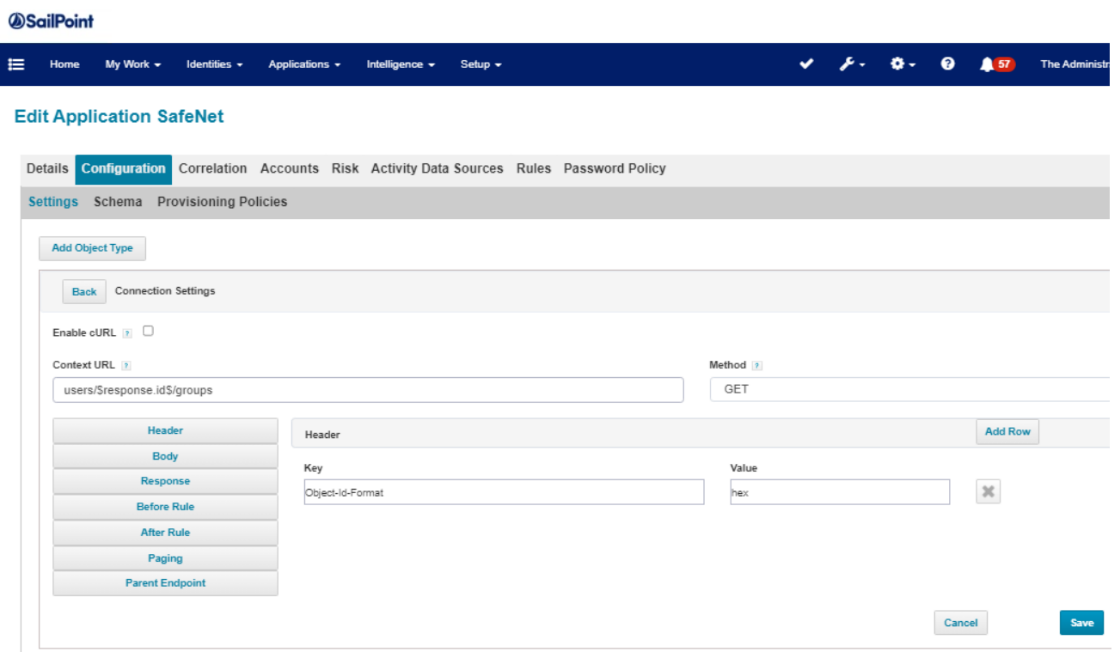1114x652 pixels.
Task: Click Add Row in Header panel
Action: 1007,432
